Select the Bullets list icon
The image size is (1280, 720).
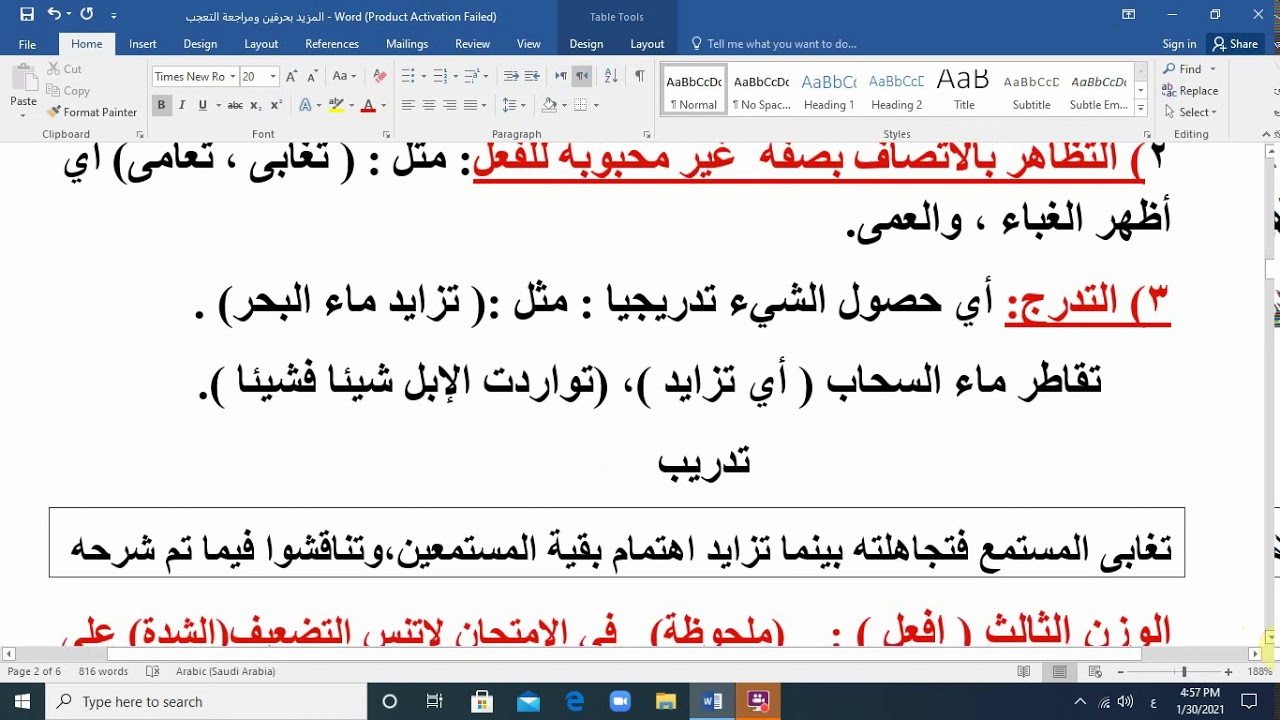(x=408, y=76)
